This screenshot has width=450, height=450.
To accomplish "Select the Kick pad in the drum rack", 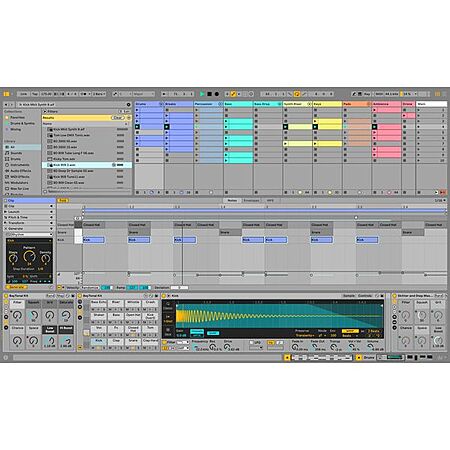I will tap(99, 341).
